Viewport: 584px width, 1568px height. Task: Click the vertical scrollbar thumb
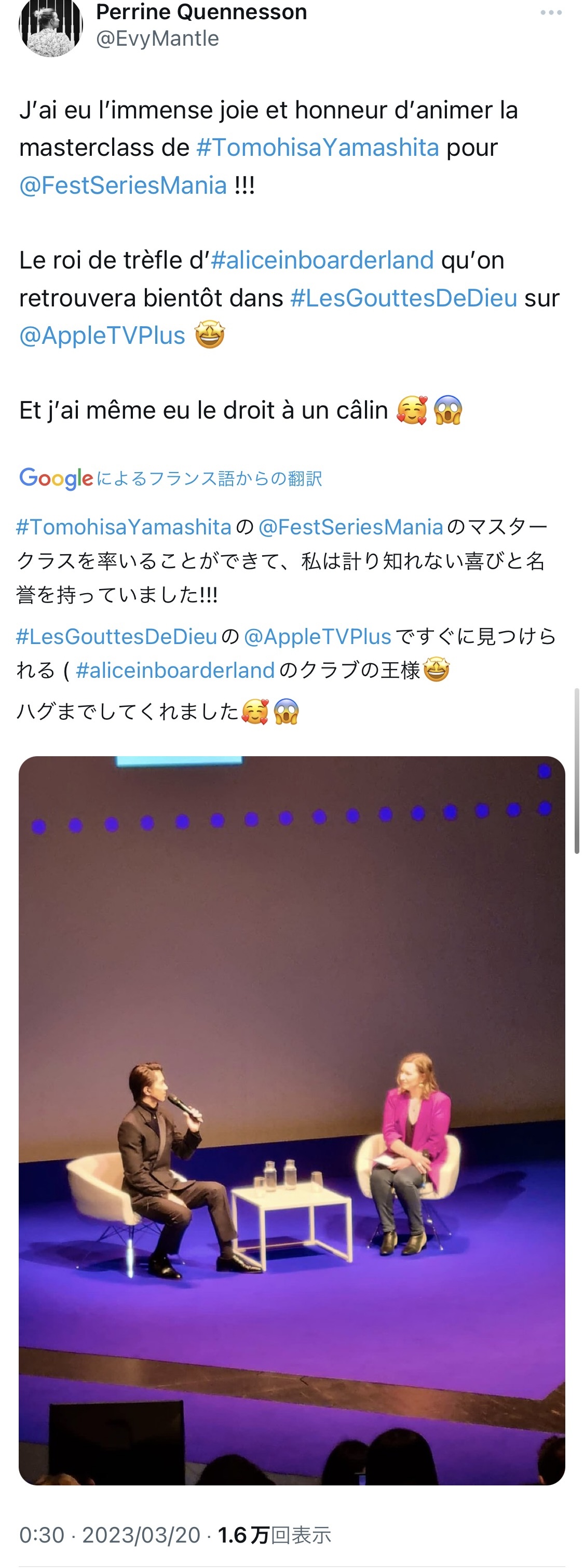(577, 771)
